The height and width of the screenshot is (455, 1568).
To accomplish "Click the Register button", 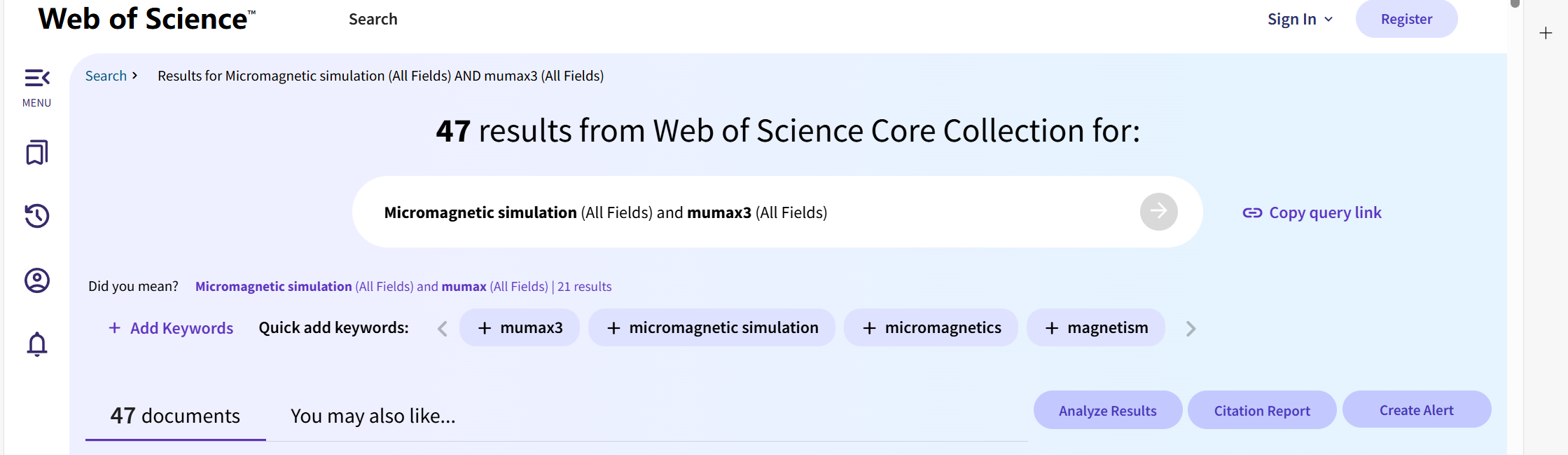I will click(x=1406, y=19).
